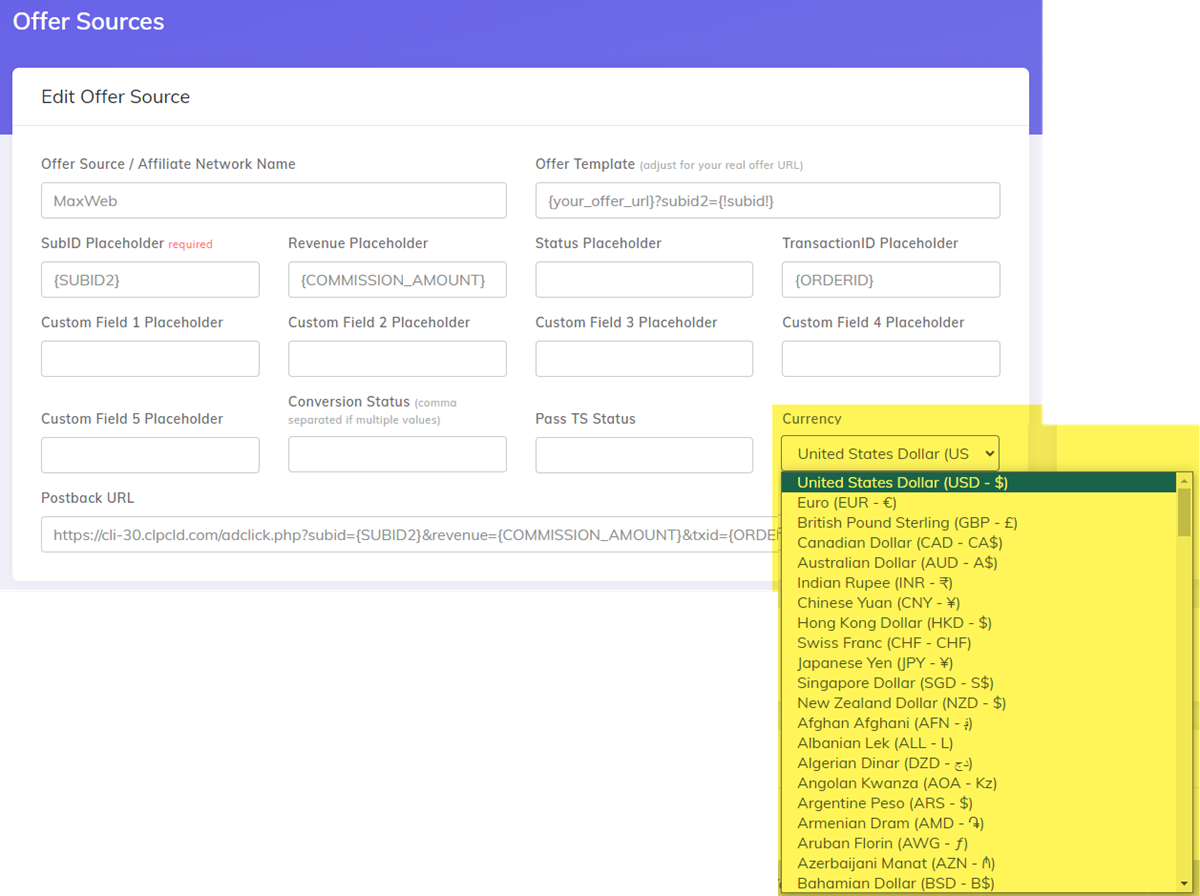Focus the TransactionID Placeholder field
The image size is (1200, 896).
click(890, 280)
